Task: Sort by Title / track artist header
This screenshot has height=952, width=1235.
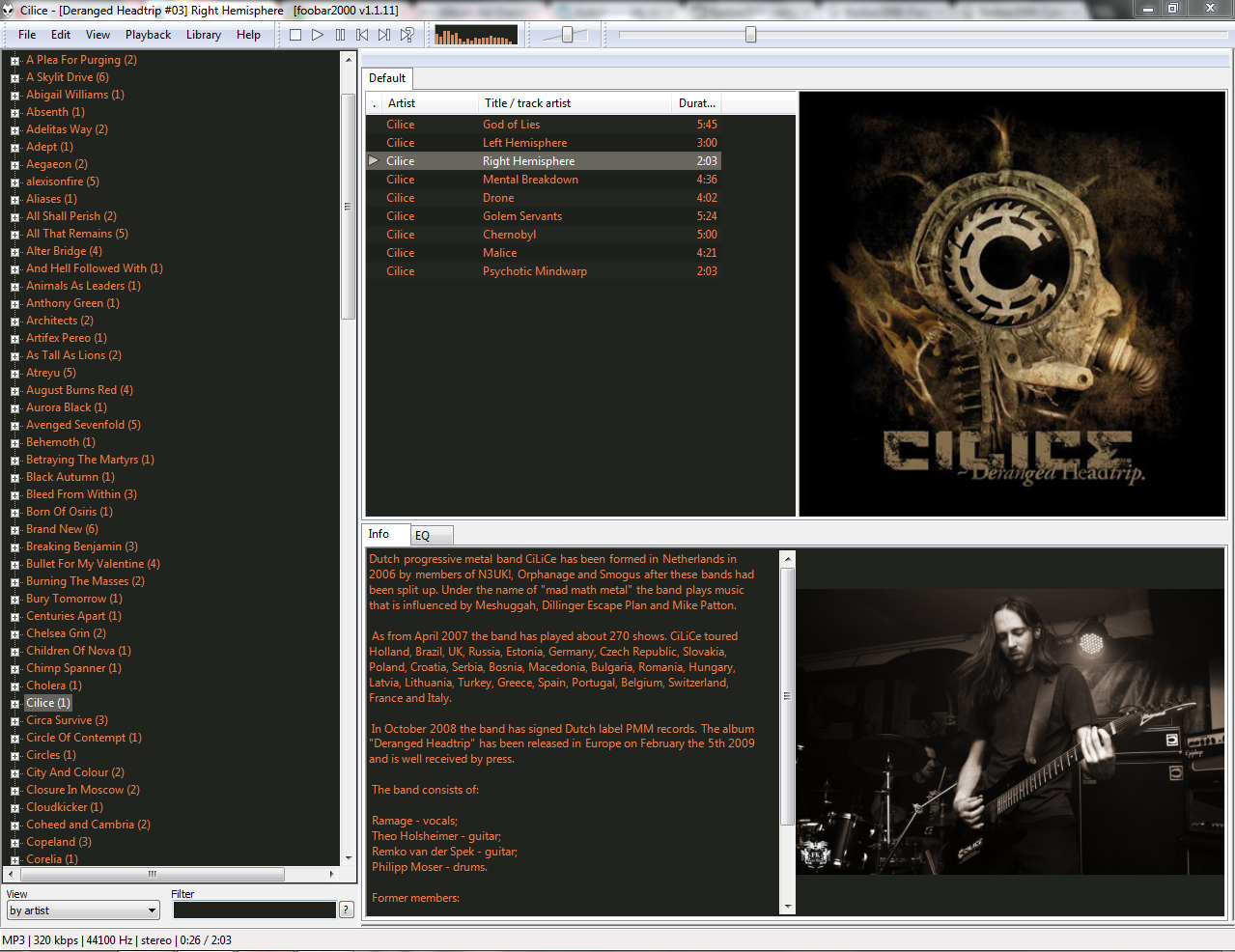Action: click(x=575, y=103)
